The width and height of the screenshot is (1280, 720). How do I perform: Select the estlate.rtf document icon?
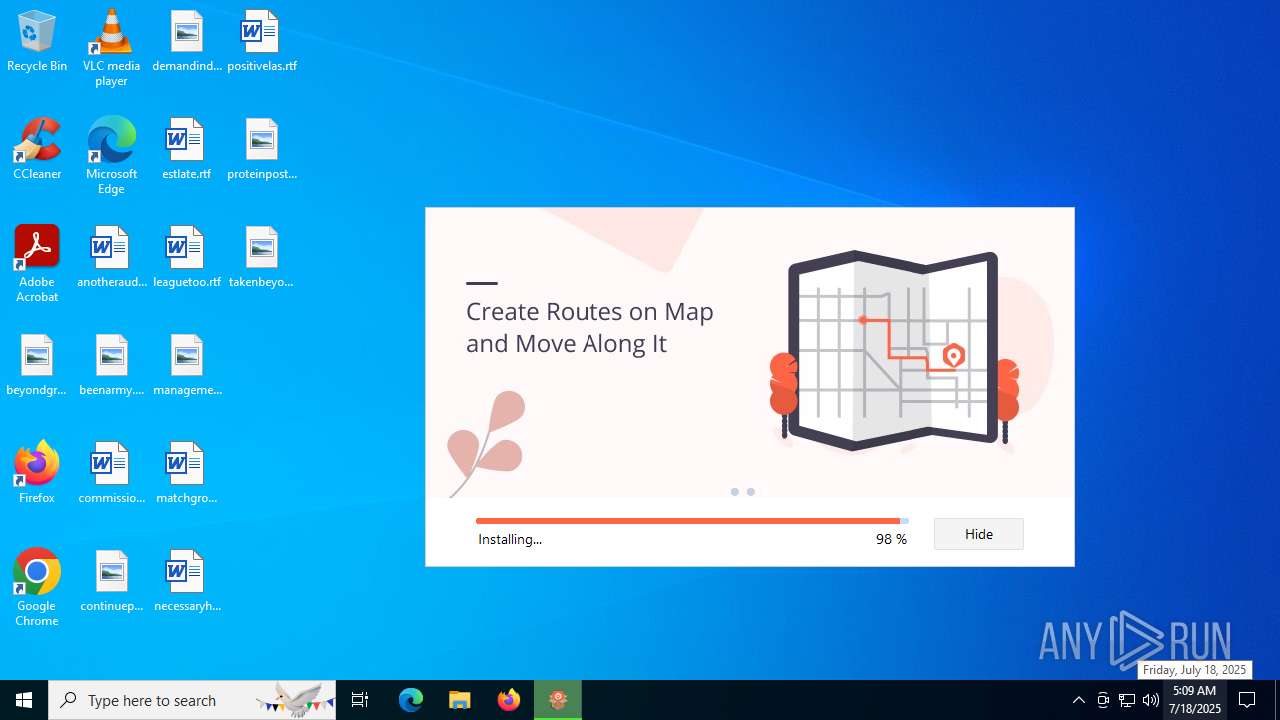[187, 150]
